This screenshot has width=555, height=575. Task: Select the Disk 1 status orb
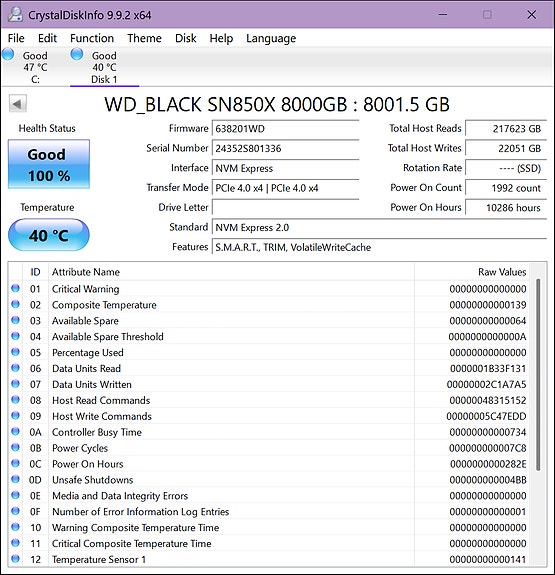(77, 55)
